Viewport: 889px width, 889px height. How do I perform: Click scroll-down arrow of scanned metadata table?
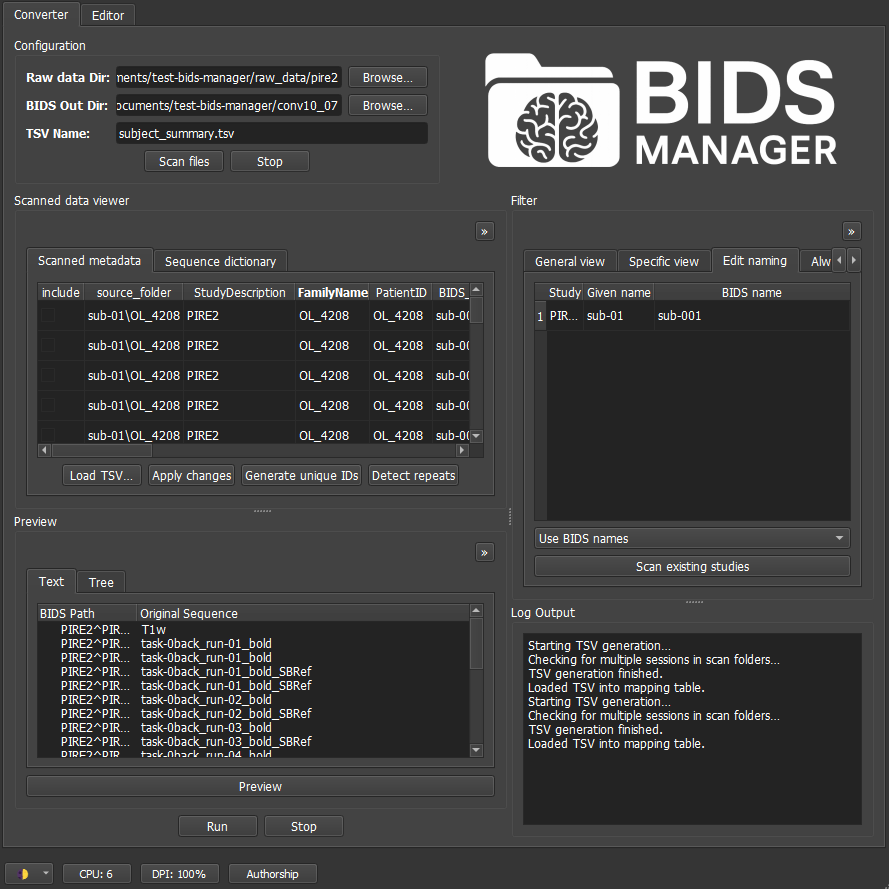(476, 436)
